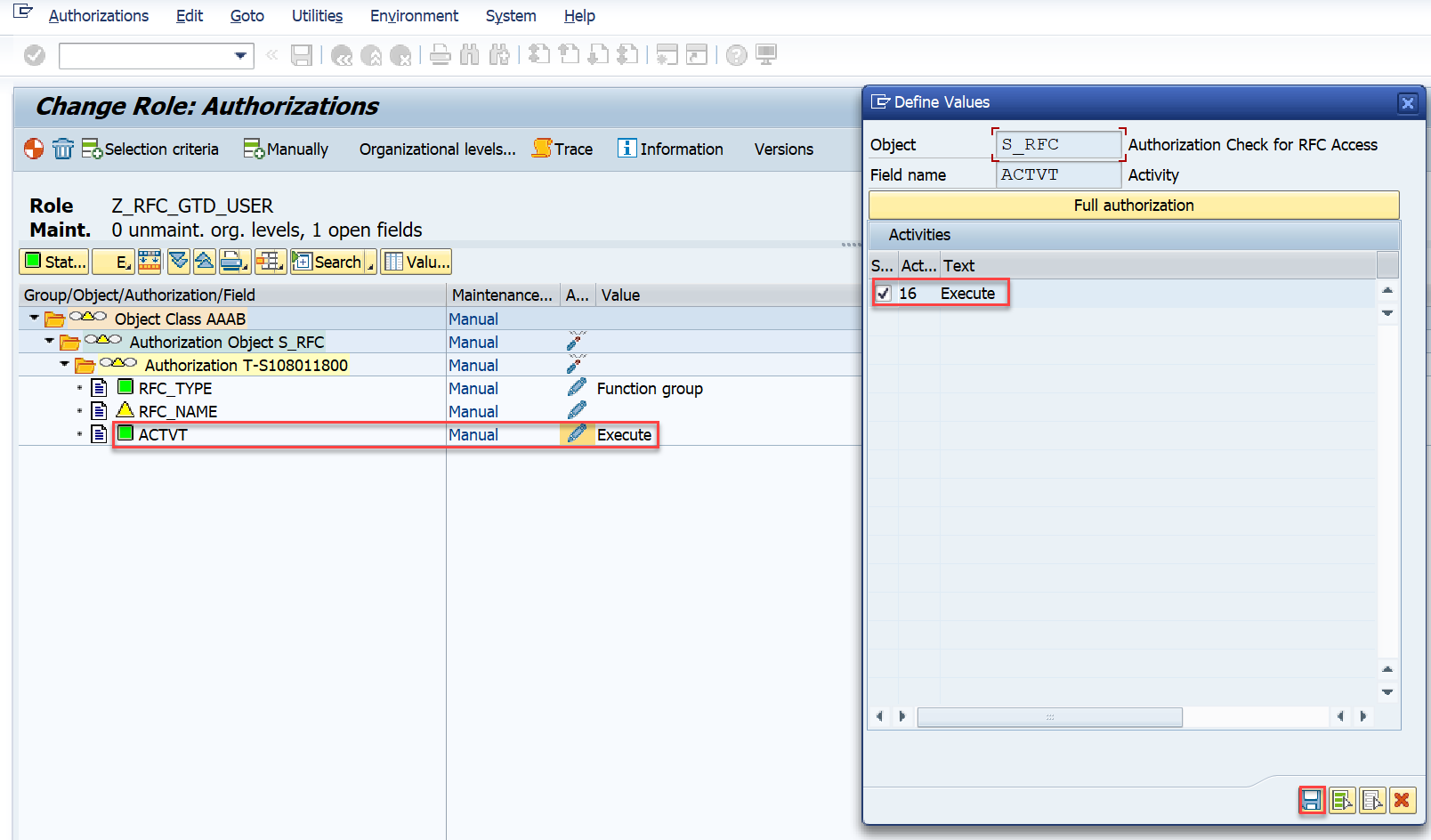
Task: Click the Organizational levels... button
Action: (437, 149)
